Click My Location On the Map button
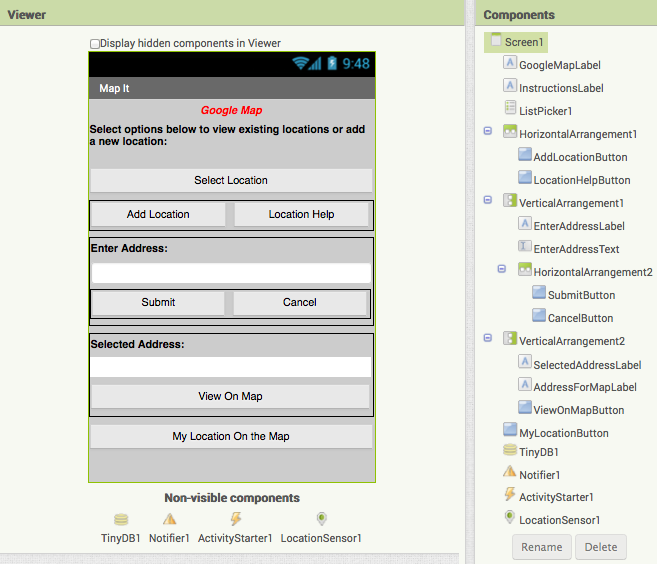Viewport: 657px width, 564px height. [x=231, y=437]
